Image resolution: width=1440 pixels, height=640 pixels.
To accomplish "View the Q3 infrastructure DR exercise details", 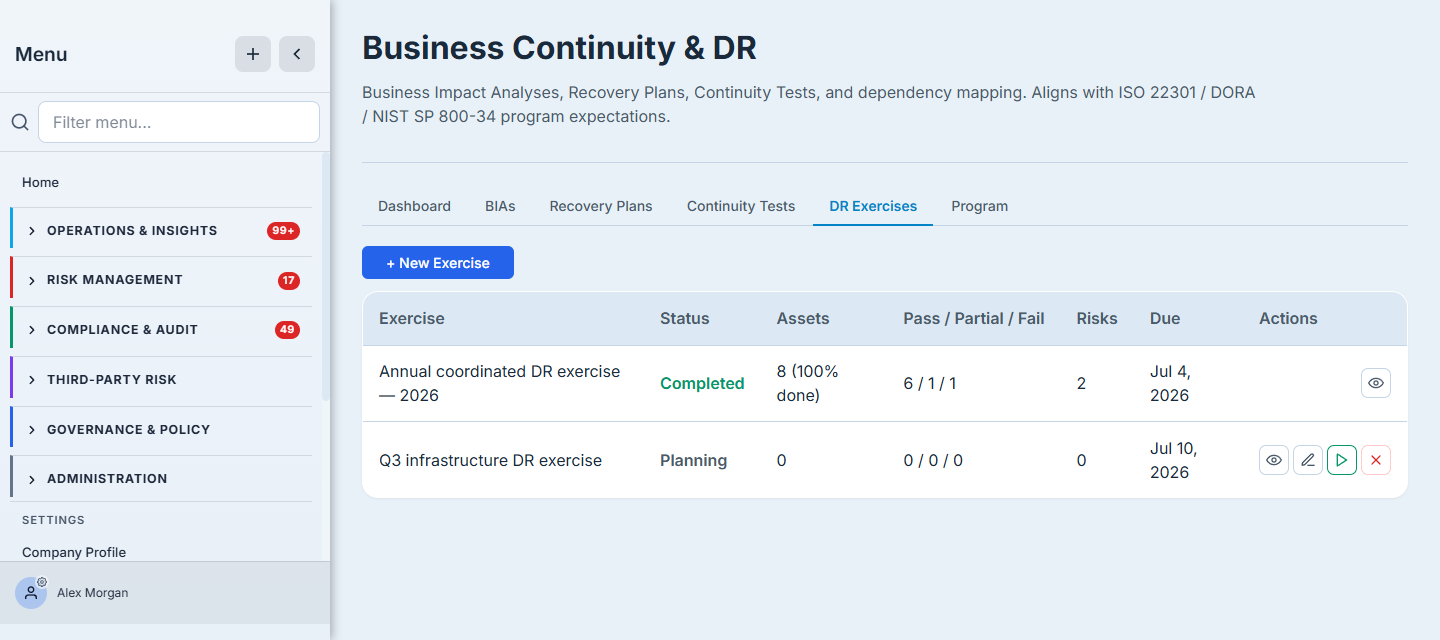I will tap(1274, 460).
